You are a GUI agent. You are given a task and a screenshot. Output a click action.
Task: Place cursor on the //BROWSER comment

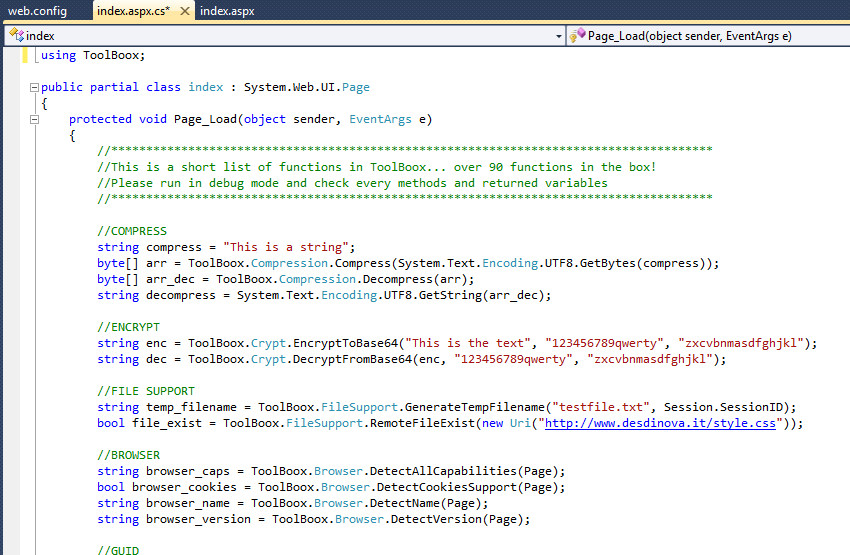(128, 455)
